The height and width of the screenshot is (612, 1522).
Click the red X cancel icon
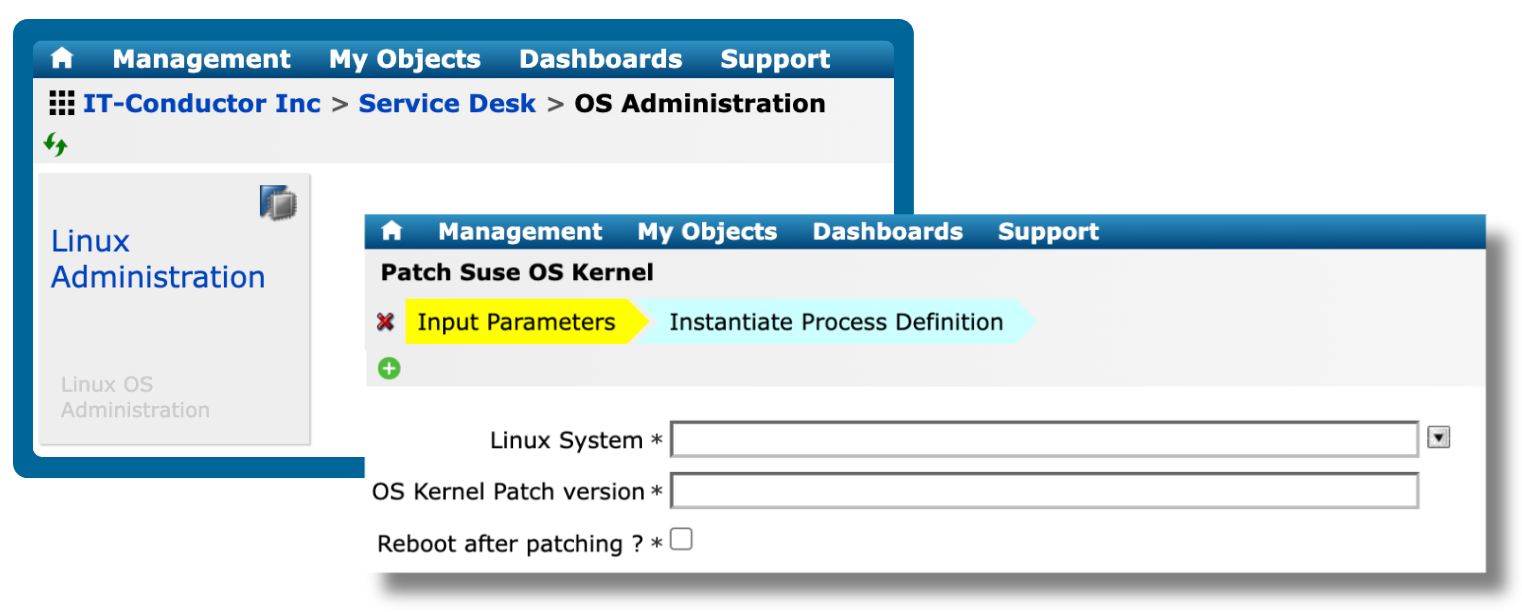coord(385,322)
